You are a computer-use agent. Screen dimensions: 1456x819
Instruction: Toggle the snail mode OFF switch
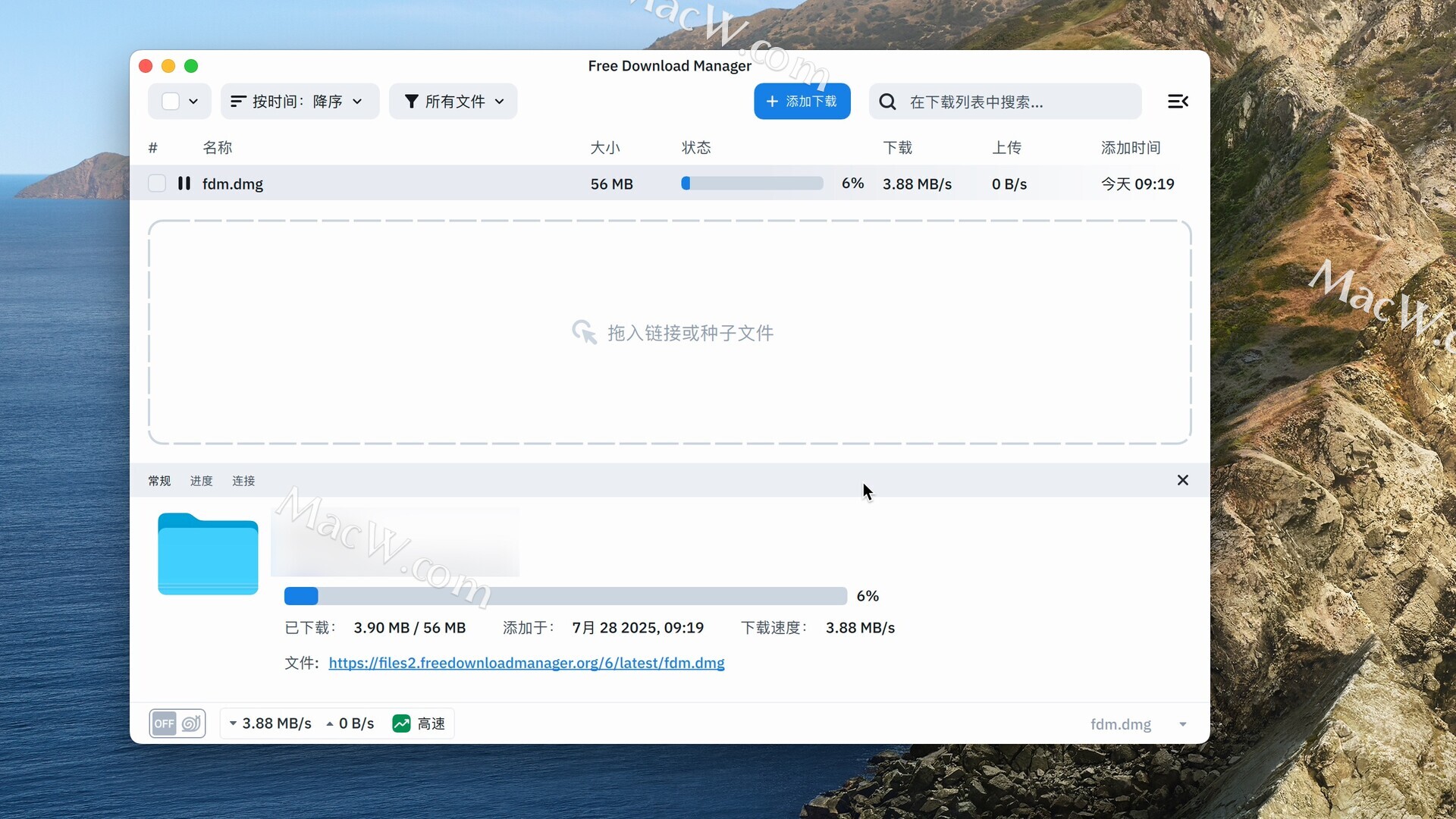[177, 723]
